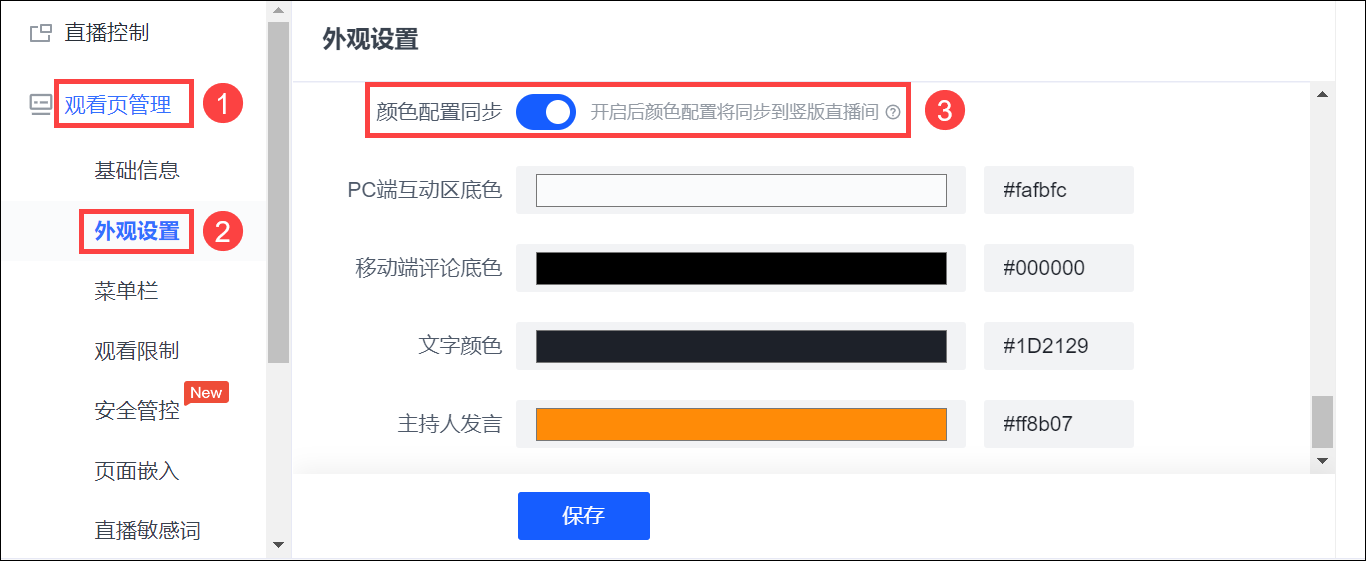
Task: Click the #fafbfc hex input field
Action: (1059, 190)
